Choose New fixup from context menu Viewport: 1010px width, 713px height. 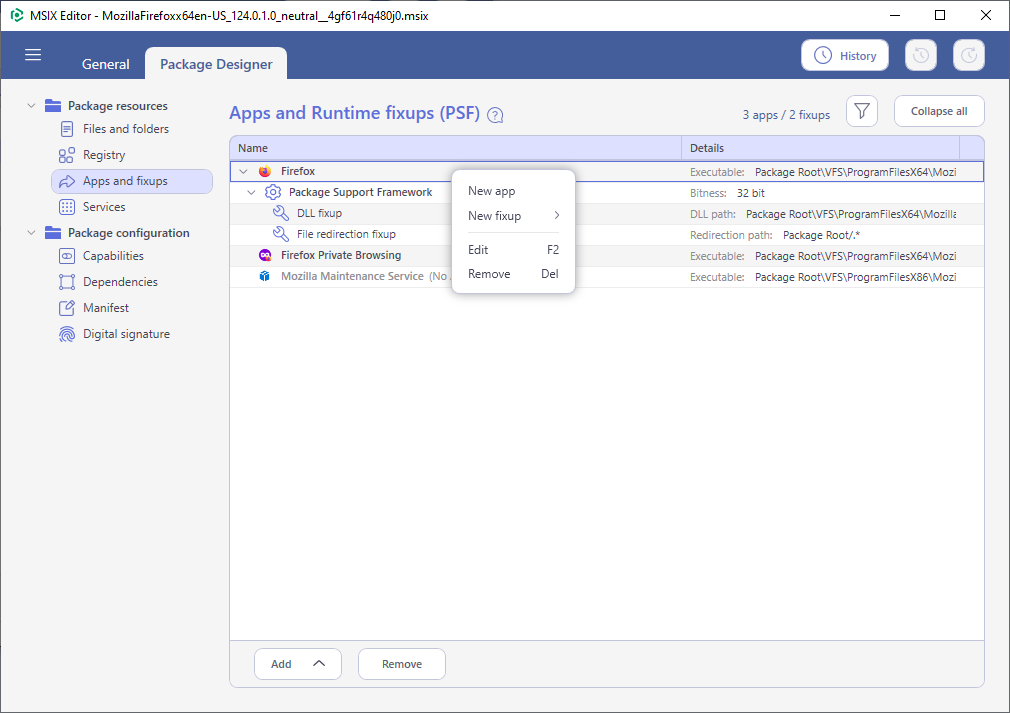513,216
